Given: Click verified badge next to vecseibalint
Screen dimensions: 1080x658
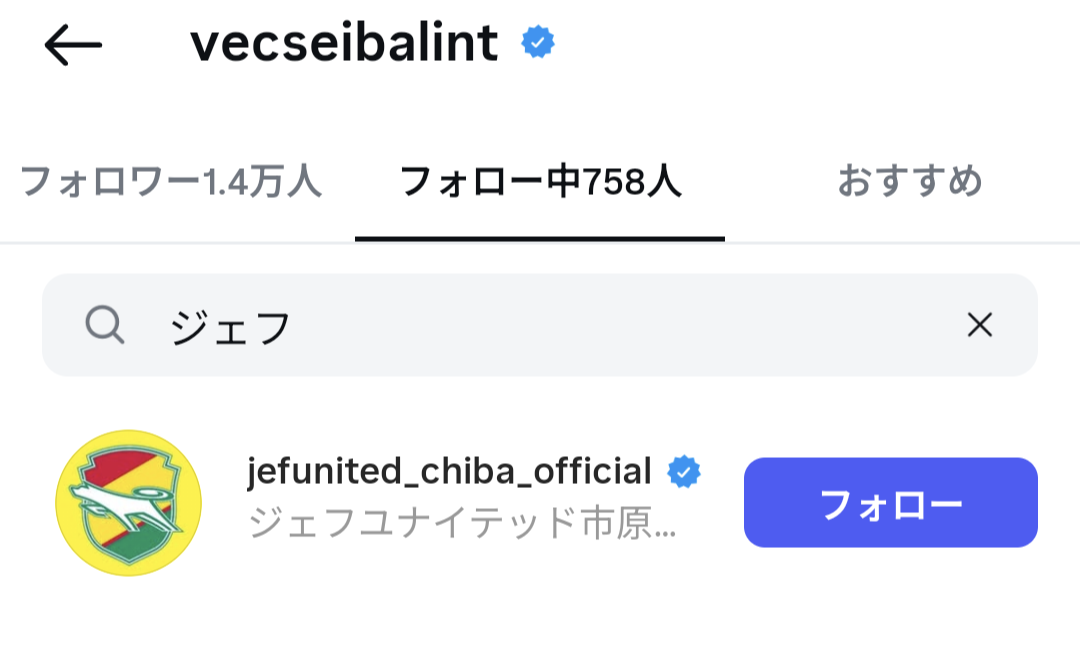Looking at the screenshot, I should [x=538, y=43].
